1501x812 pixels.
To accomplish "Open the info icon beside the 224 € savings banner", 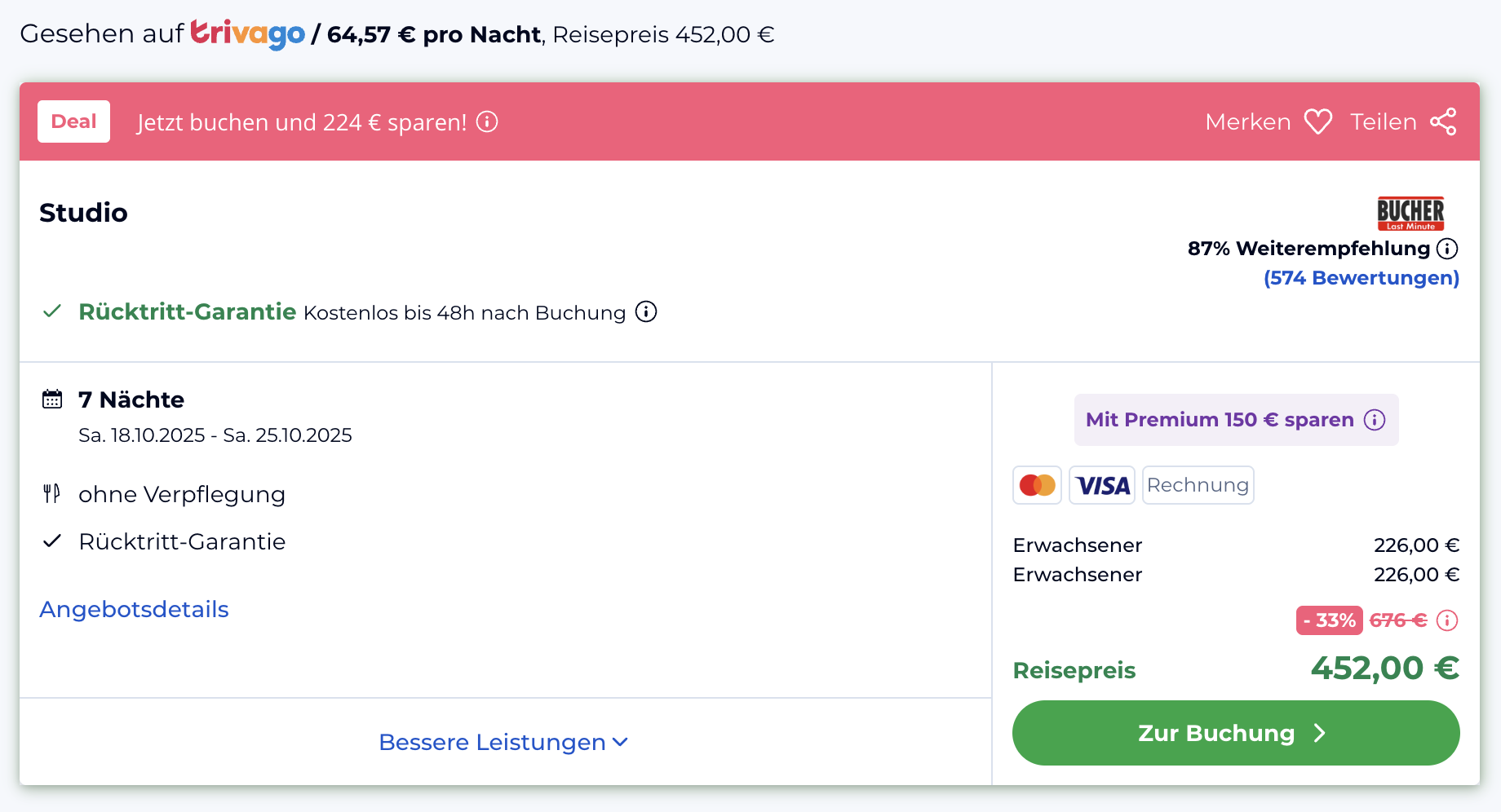I will click(x=487, y=121).
